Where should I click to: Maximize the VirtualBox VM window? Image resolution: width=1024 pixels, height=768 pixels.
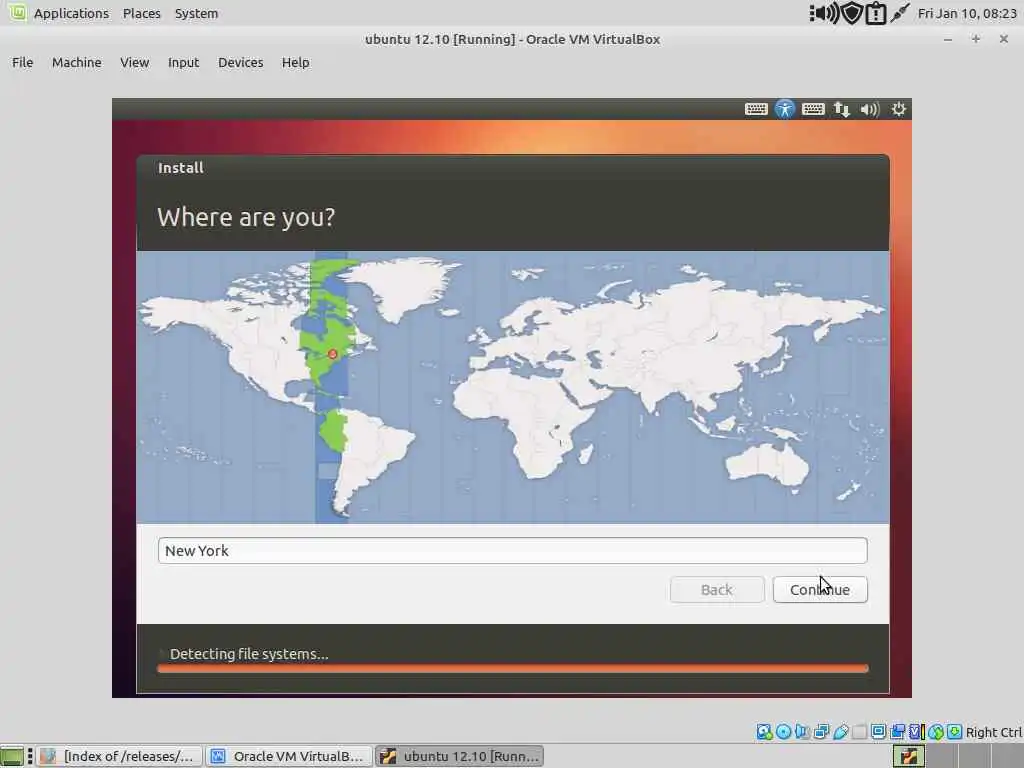(976, 39)
